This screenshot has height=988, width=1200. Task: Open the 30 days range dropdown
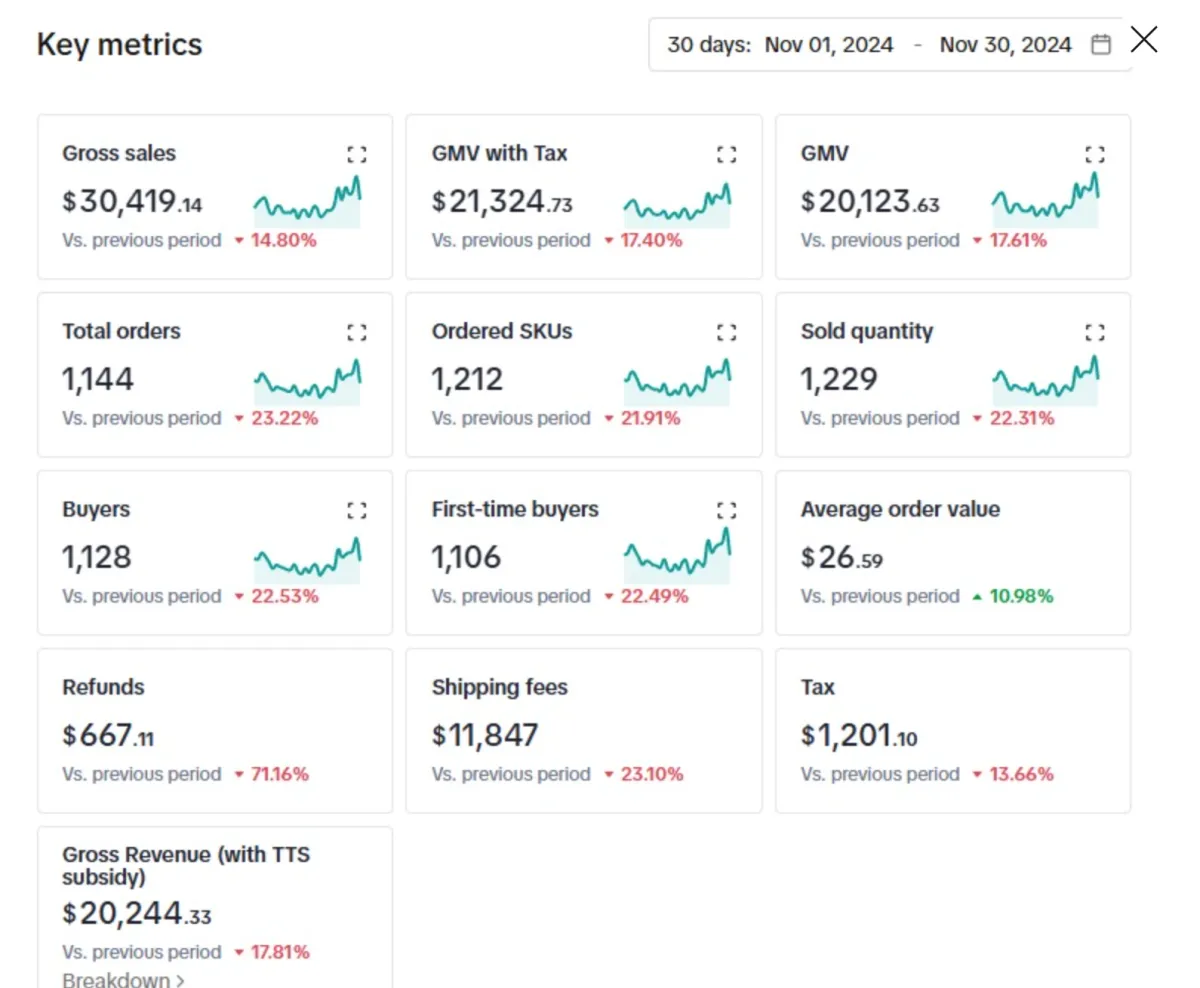pyautogui.click(x=708, y=45)
